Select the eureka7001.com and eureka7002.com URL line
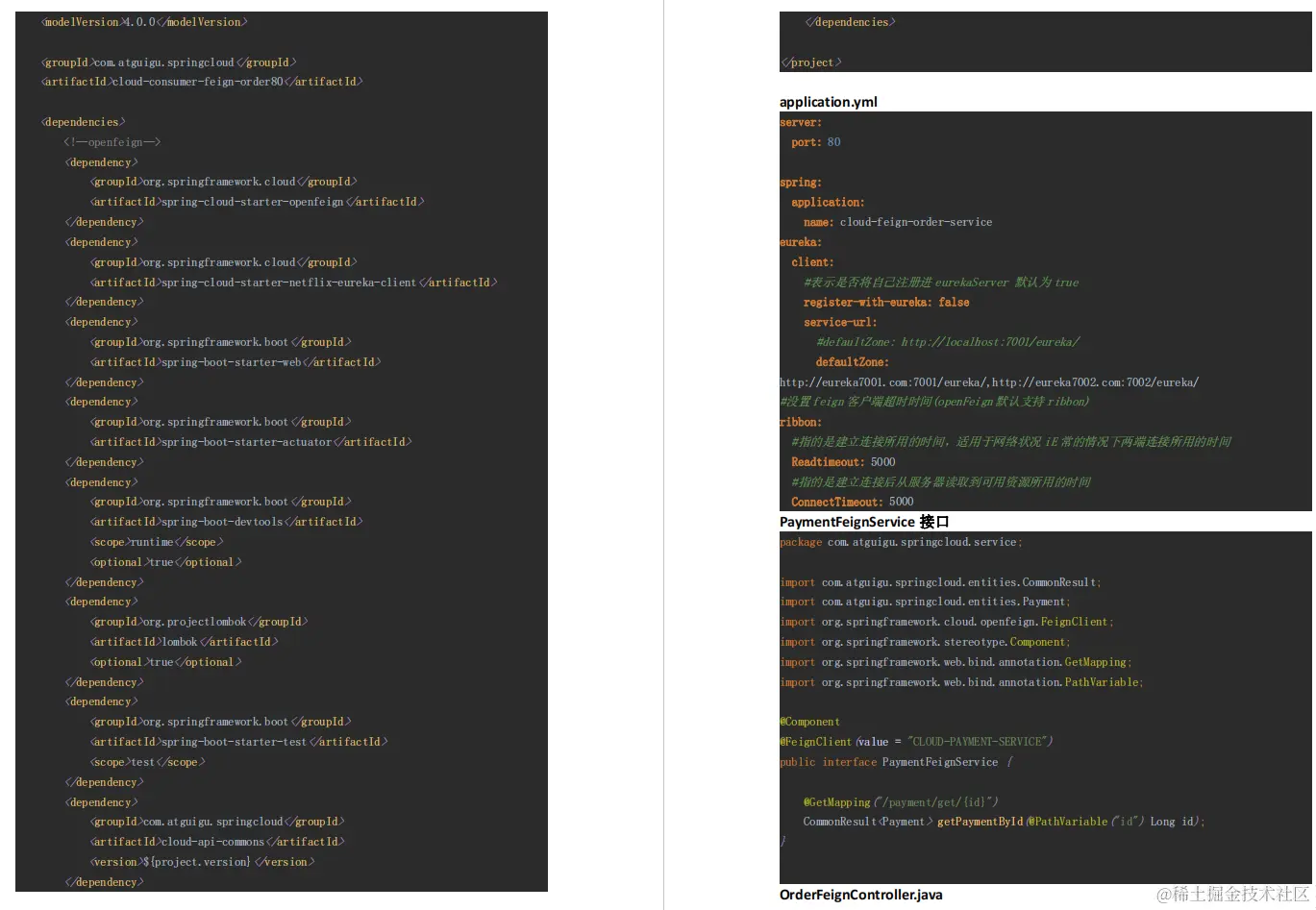Screen dimensions: 1316x910 (989, 382)
